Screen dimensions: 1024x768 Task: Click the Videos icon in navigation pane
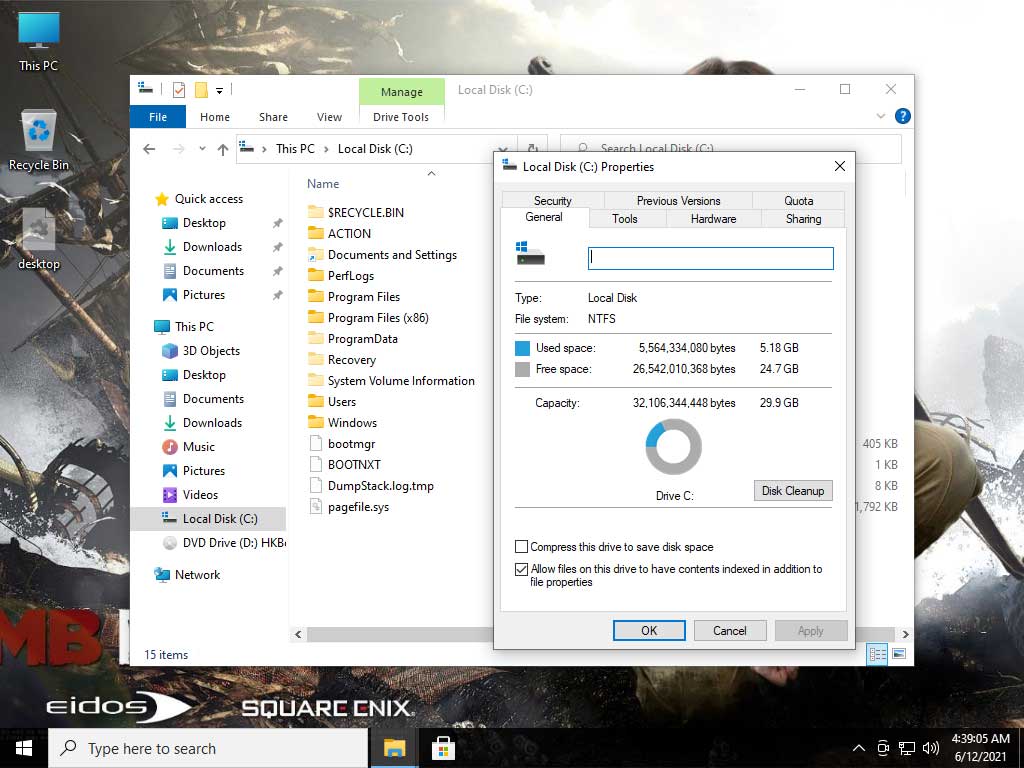click(170, 494)
